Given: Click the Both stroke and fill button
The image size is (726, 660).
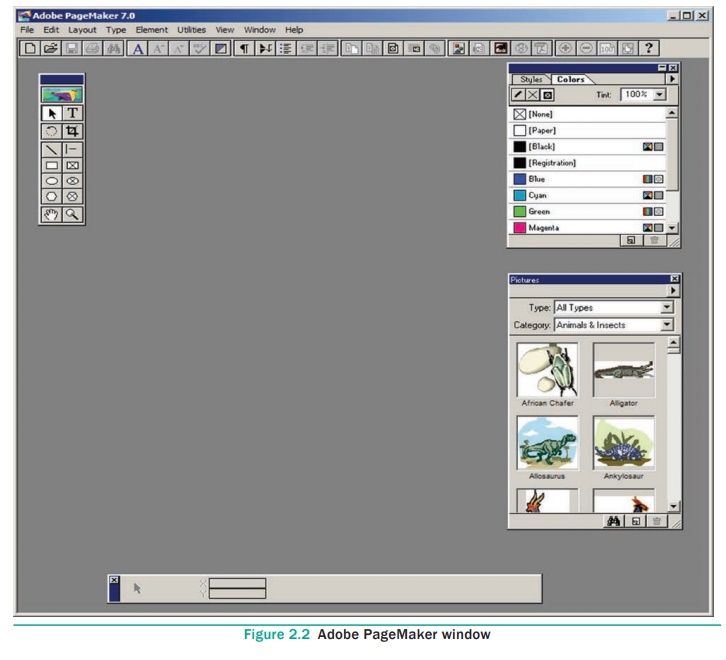Looking at the screenshot, I should click(548, 95).
